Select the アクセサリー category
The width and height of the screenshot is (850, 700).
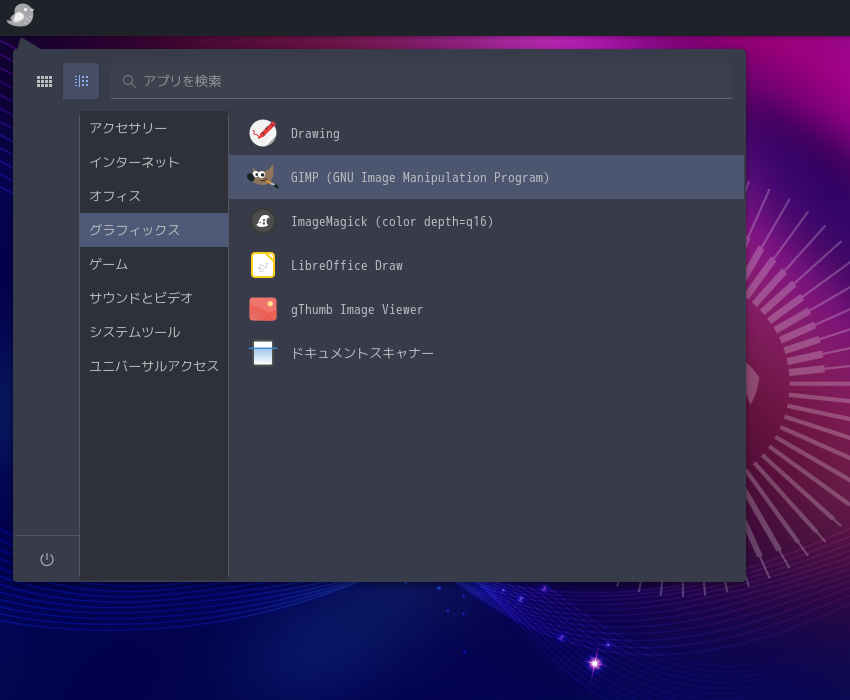click(x=154, y=128)
